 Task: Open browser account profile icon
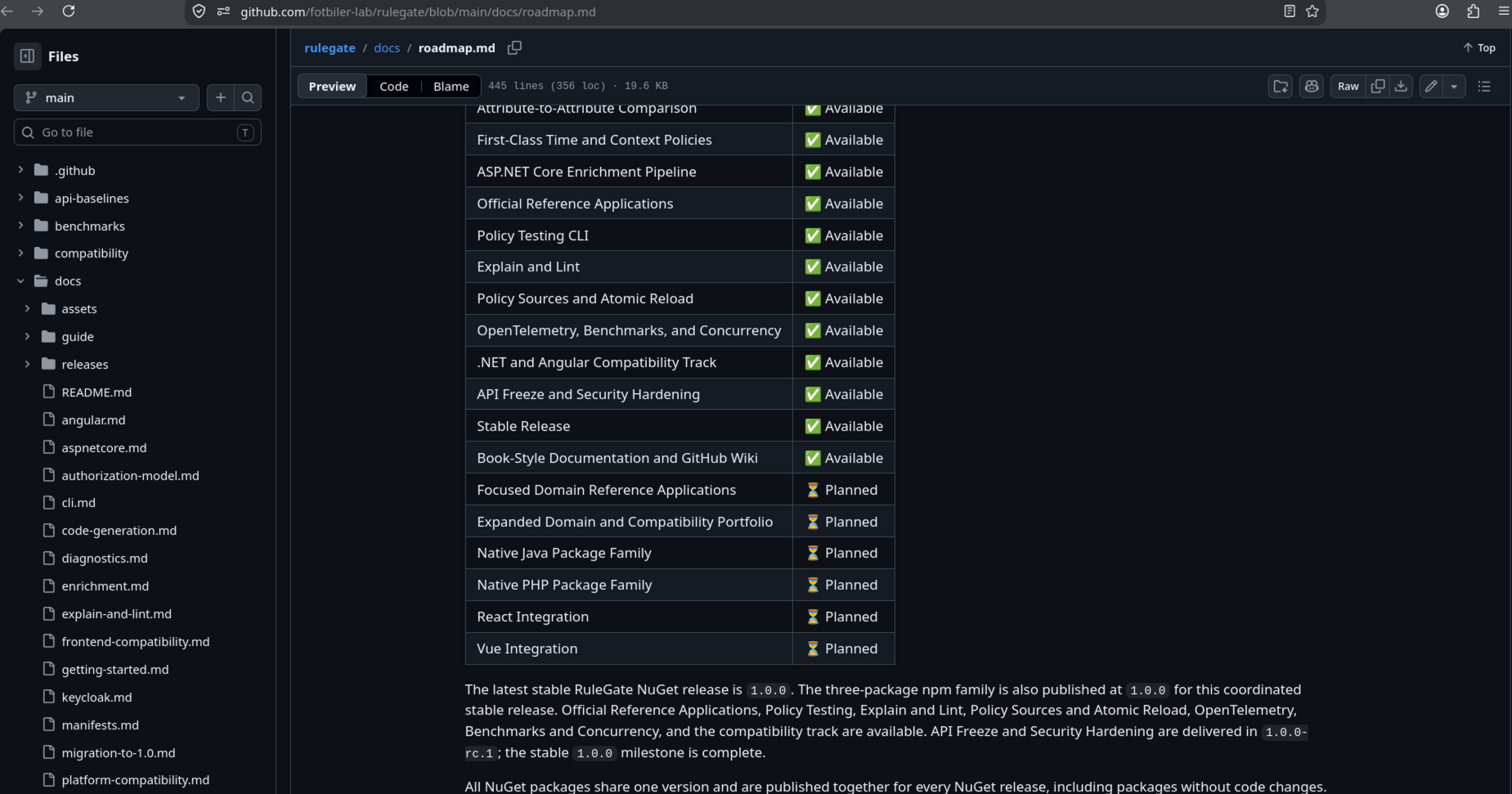(1442, 11)
